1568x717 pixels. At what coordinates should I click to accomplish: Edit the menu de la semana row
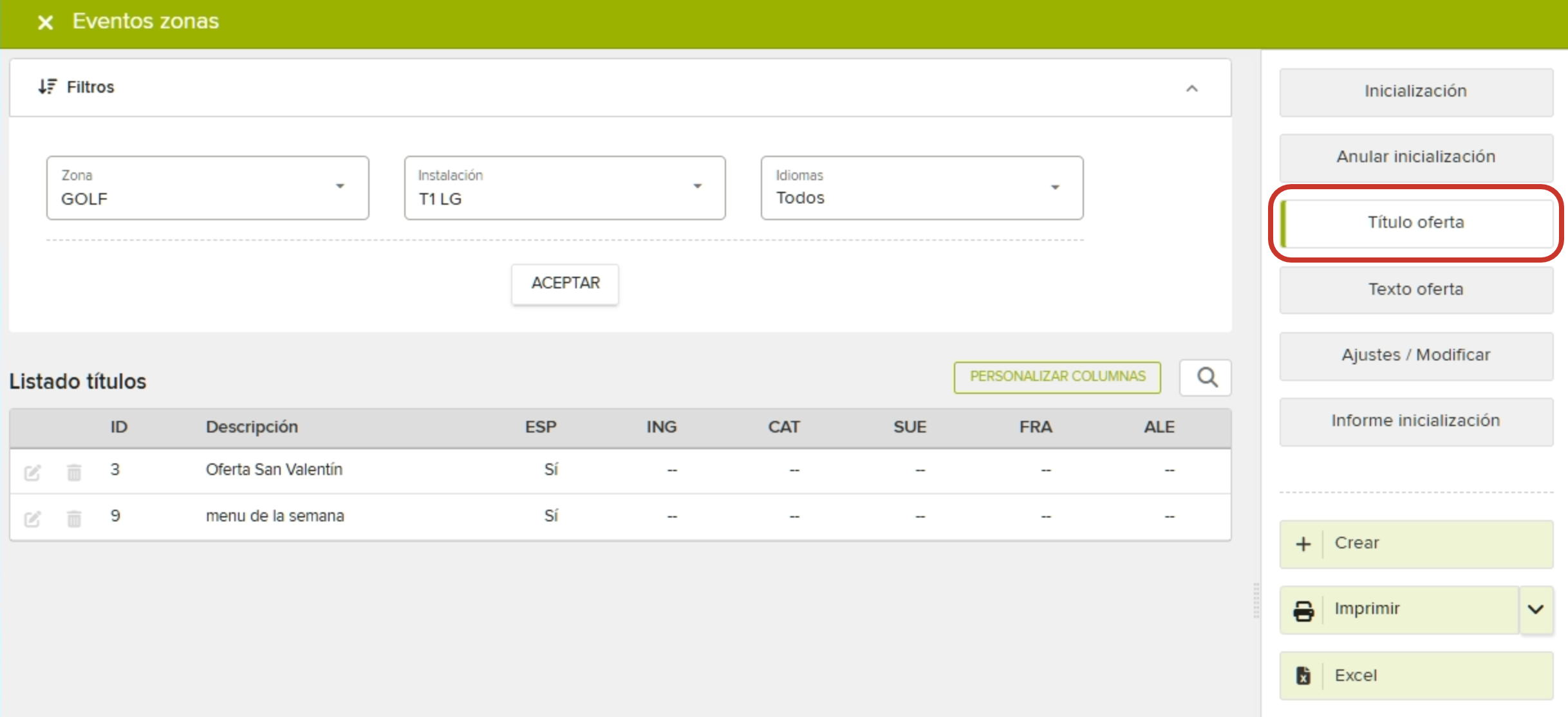coord(32,519)
